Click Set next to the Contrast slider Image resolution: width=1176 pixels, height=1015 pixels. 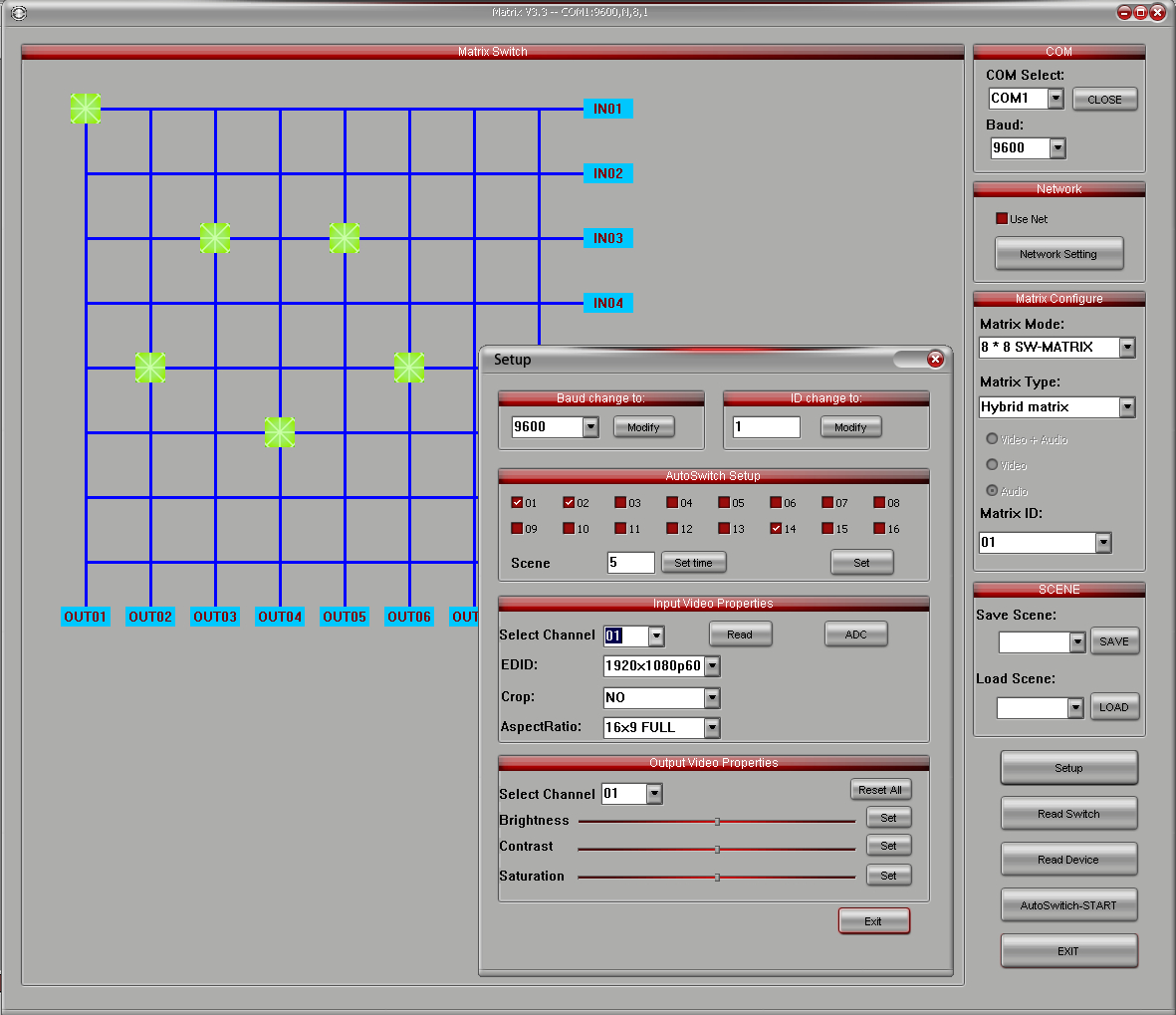(x=889, y=846)
